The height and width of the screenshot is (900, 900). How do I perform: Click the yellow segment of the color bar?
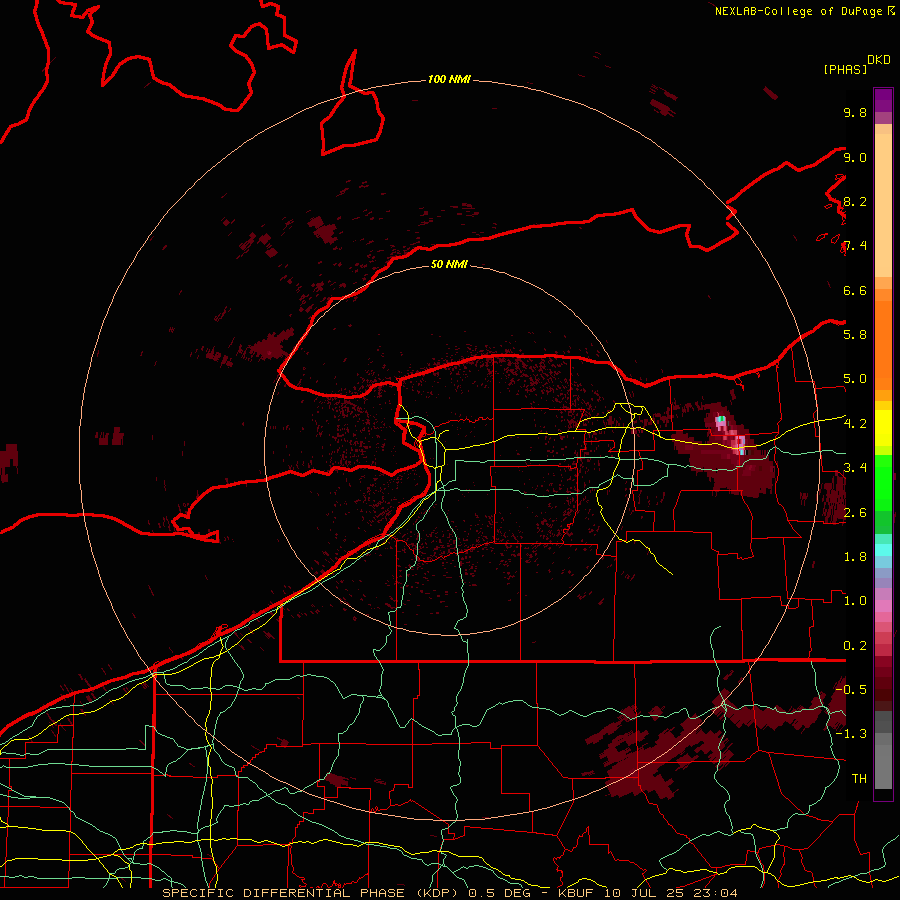tap(883, 428)
